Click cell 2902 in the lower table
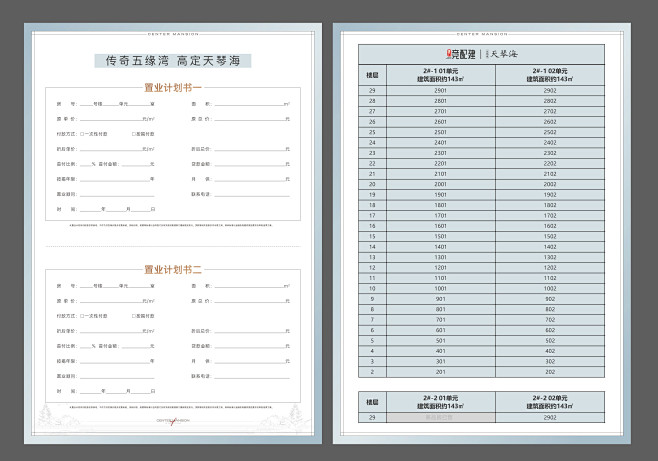658x461 pixels. point(550,418)
